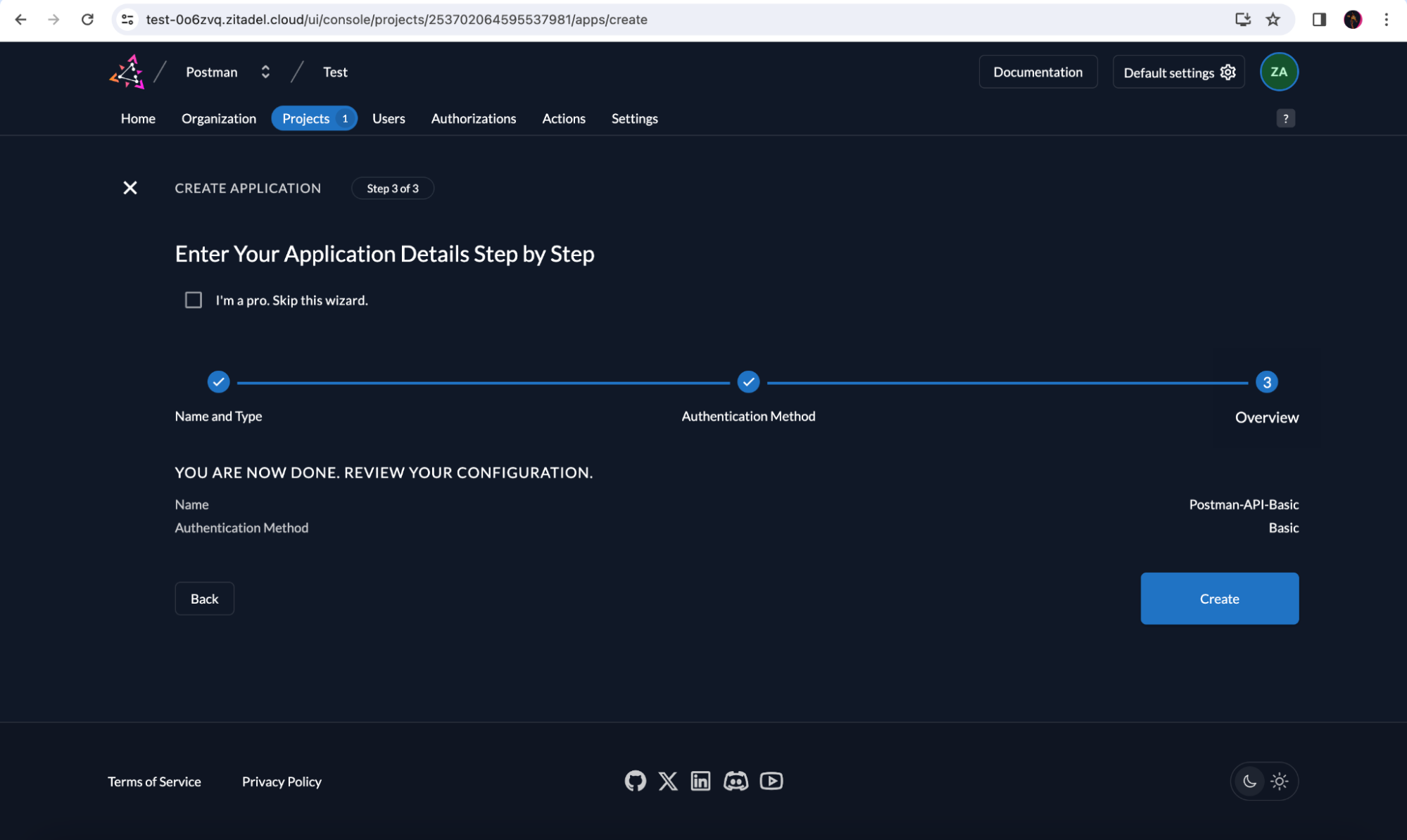Click the blue Create button
Screen dimensions: 1407x840
(1219, 599)
